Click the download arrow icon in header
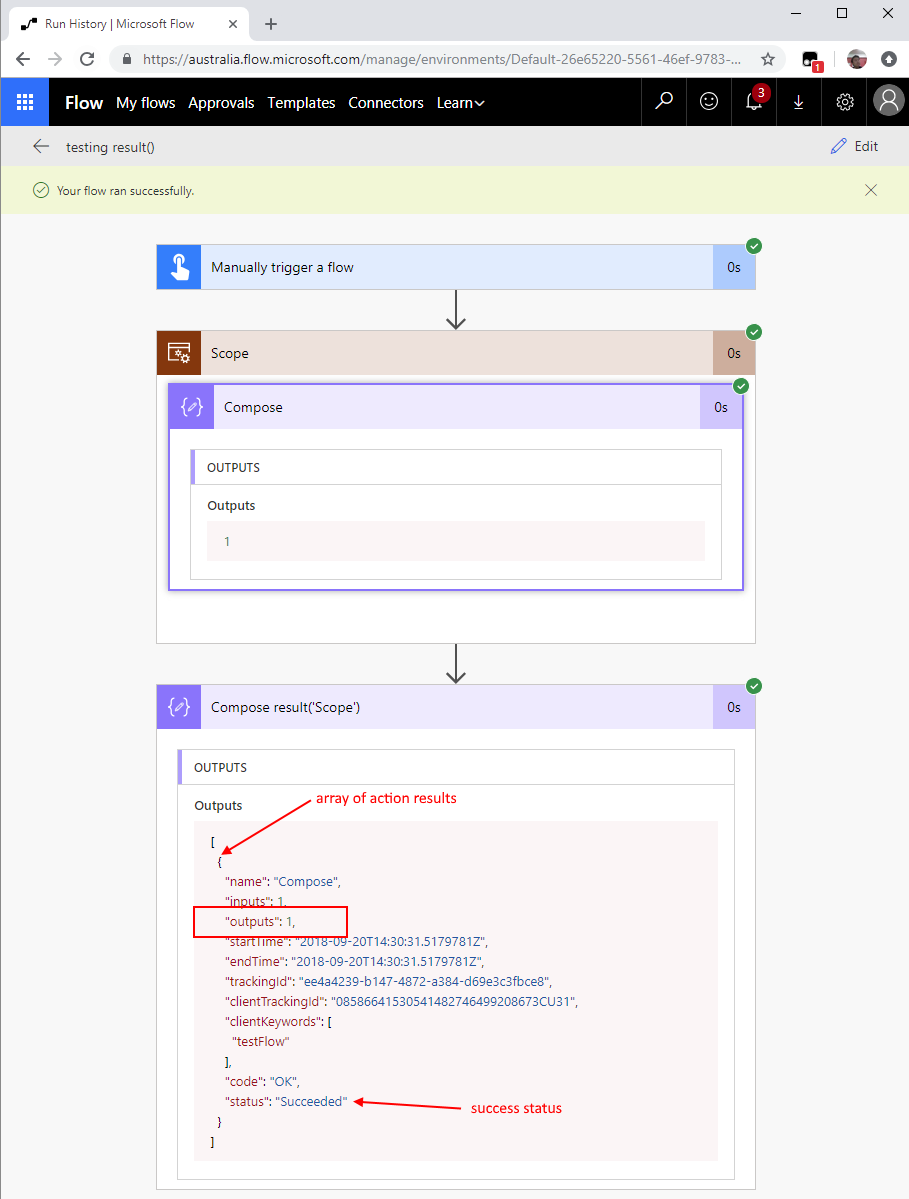 (x=798, y=102)
